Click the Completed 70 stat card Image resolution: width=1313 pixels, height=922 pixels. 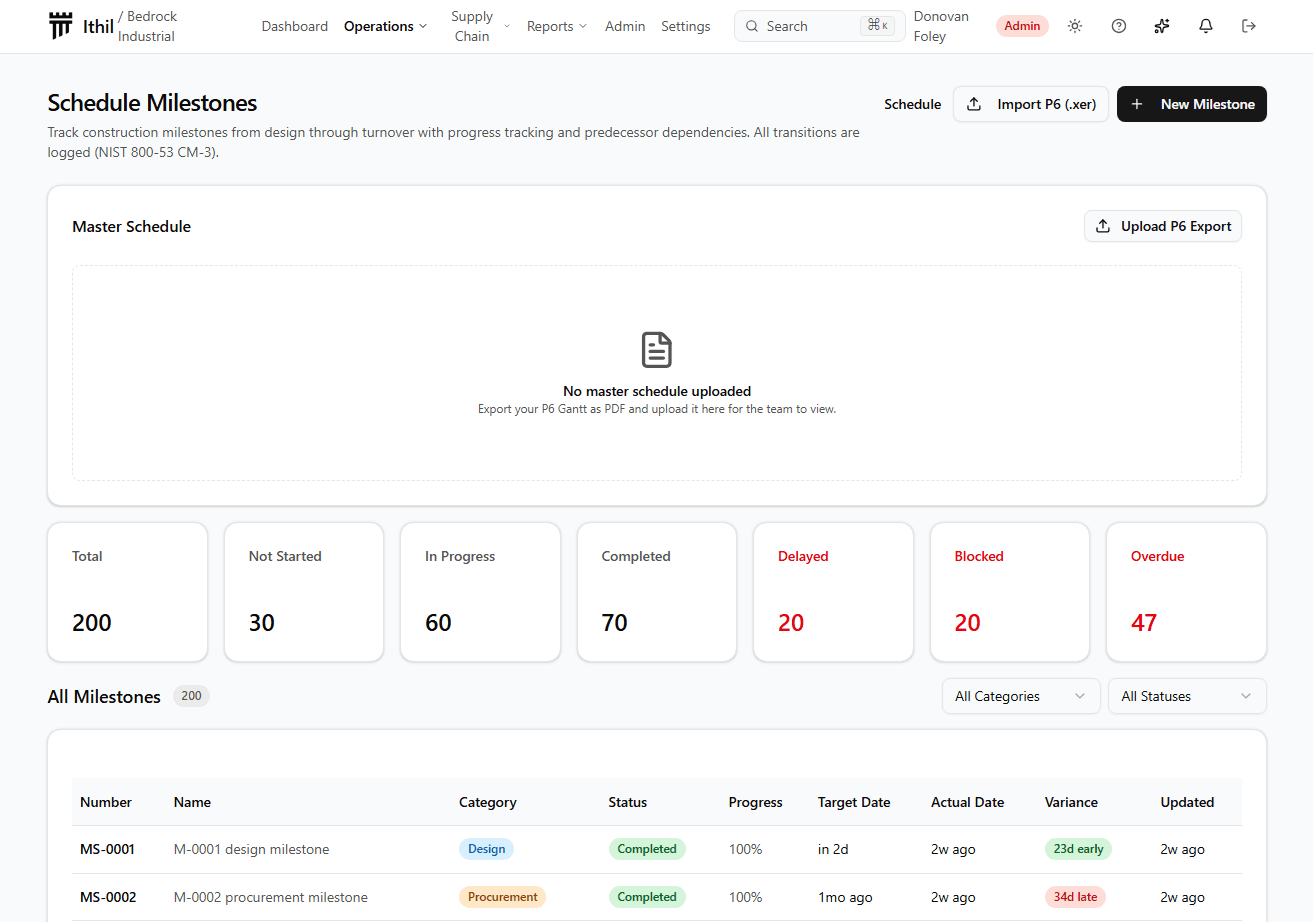(x=657, y=592)
